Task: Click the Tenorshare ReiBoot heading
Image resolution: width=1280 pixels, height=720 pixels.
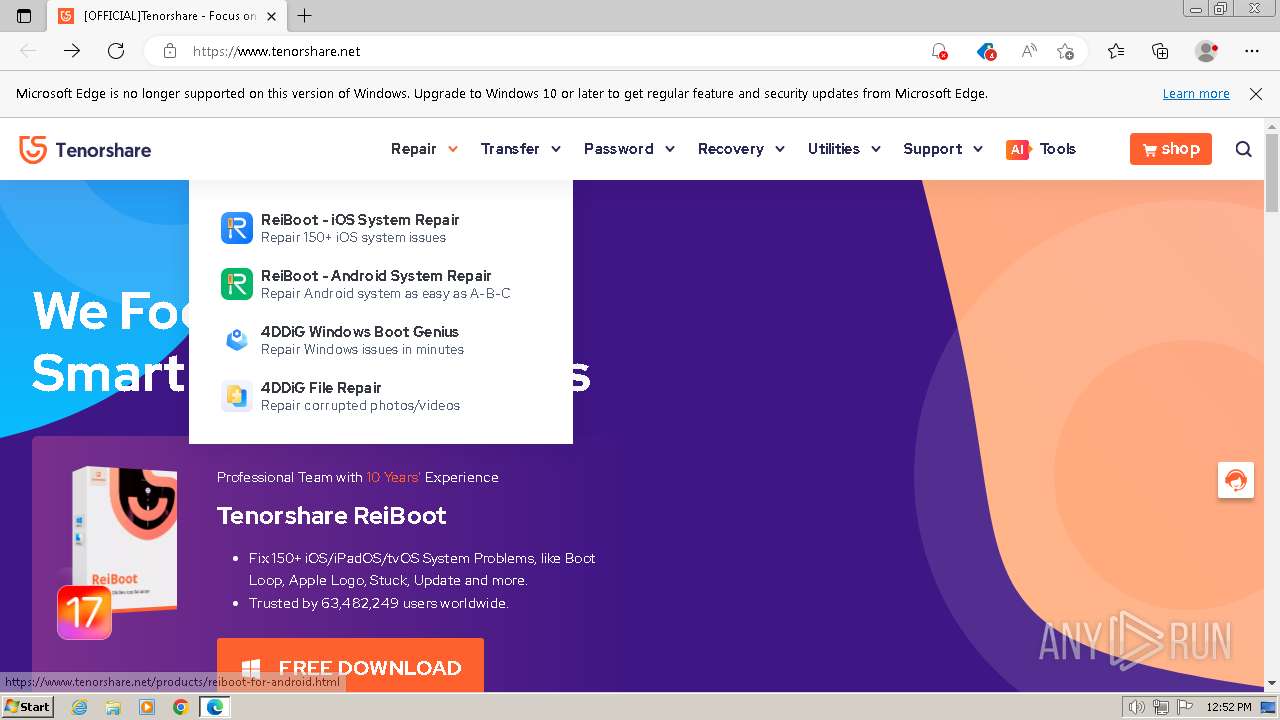Action: pos(331,516)
